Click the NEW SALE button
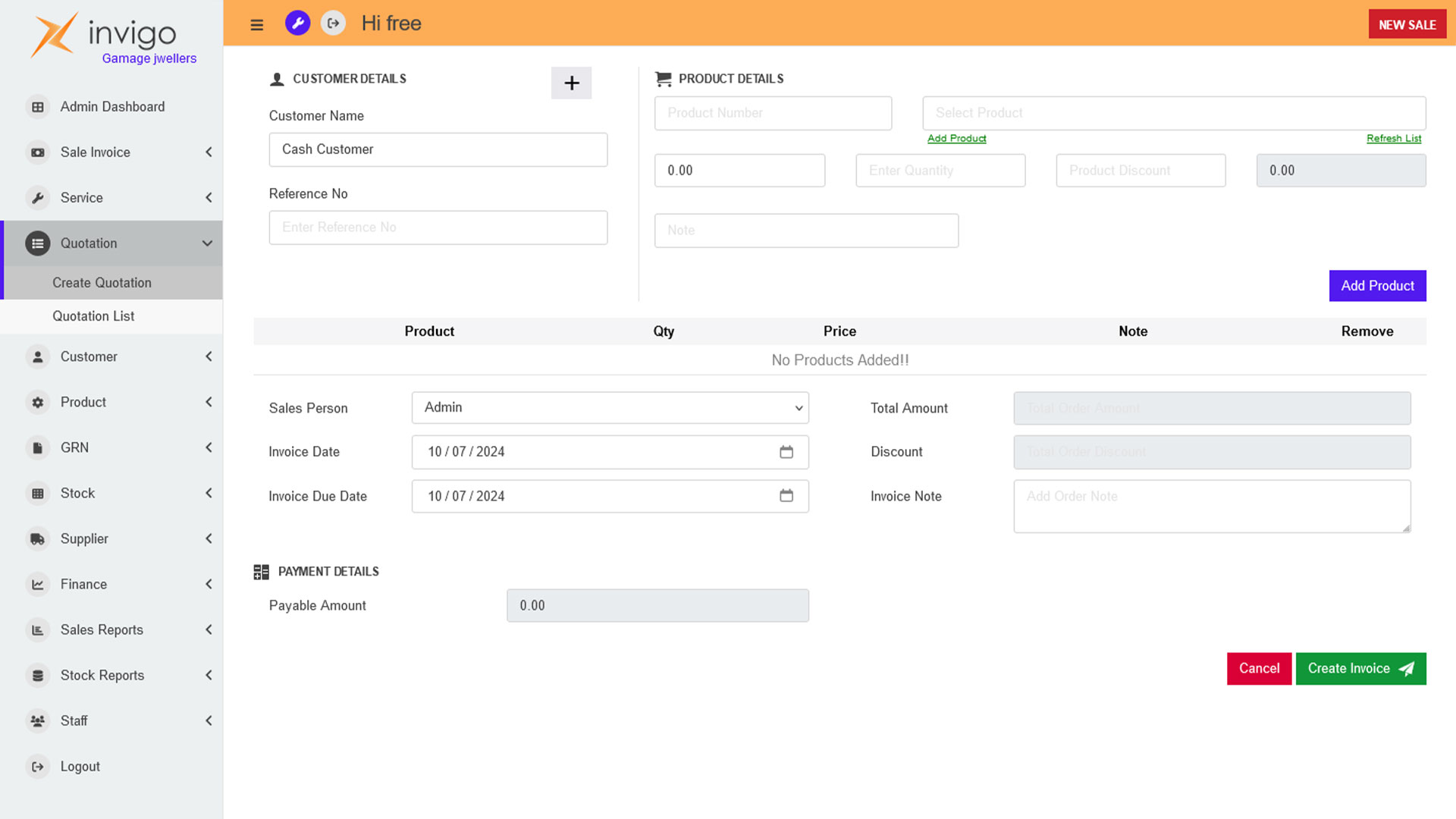Image resolution: width=1456 pixels, height=819 pixels. (x=1407, y=24)
